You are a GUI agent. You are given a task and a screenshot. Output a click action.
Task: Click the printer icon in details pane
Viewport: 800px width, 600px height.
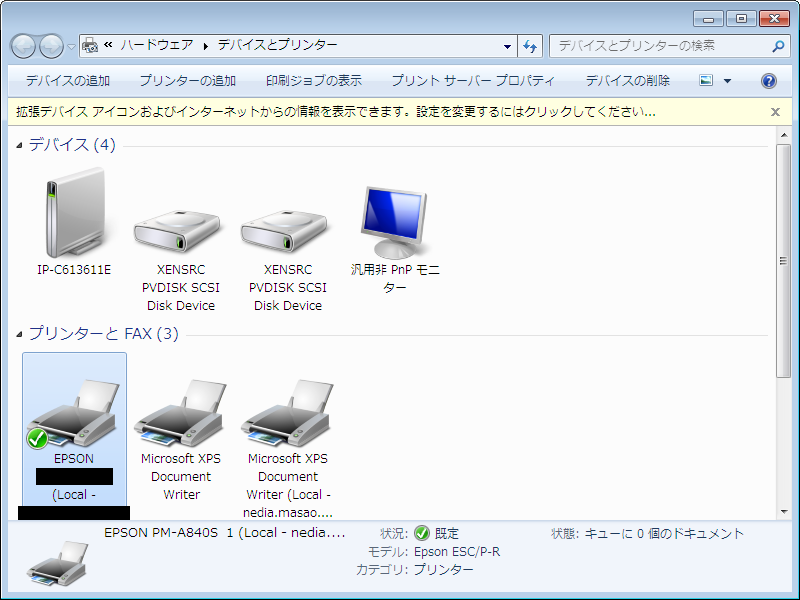[x=57, y=563]
